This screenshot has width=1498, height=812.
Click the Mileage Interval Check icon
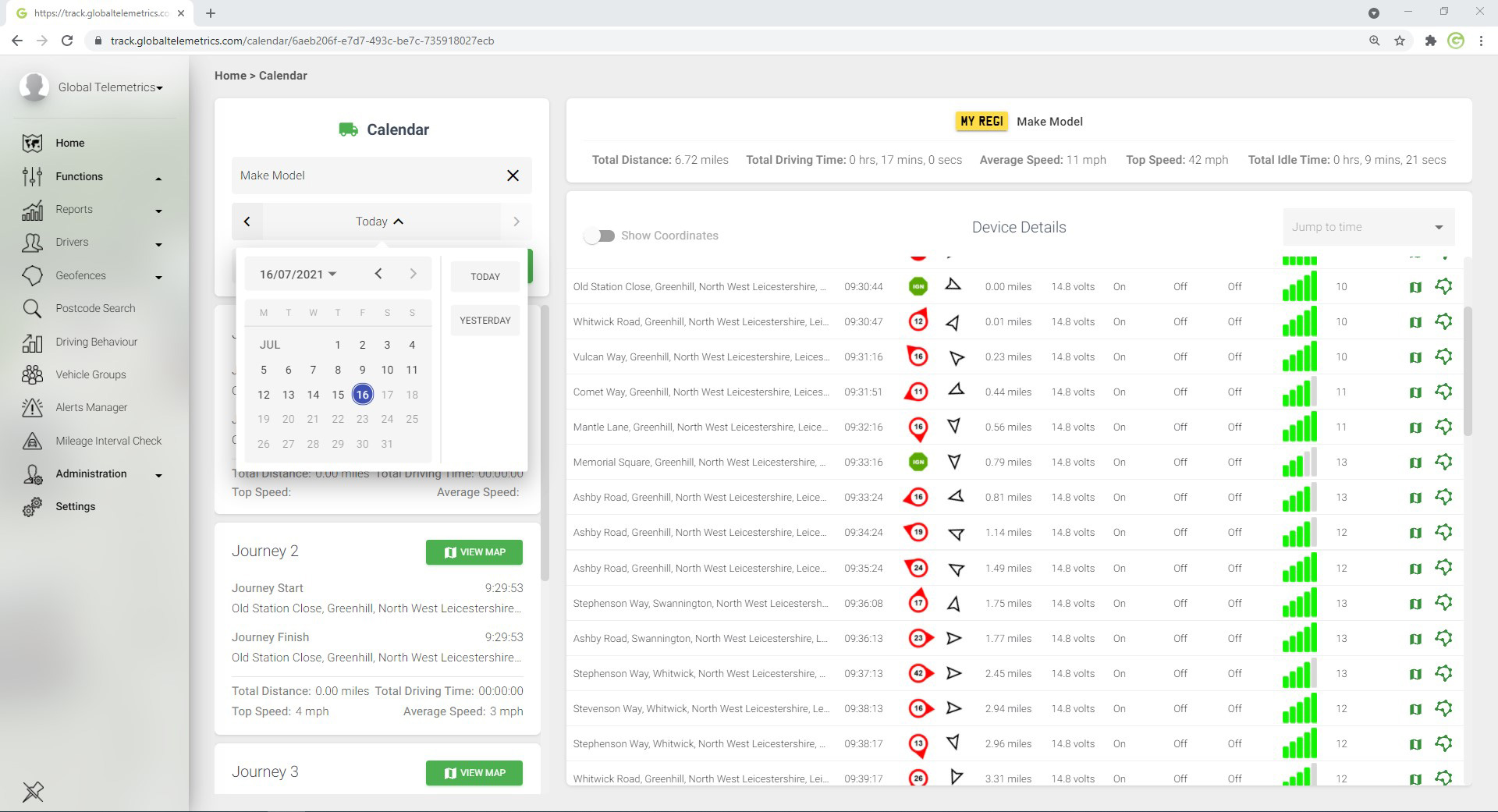(32, 441)
